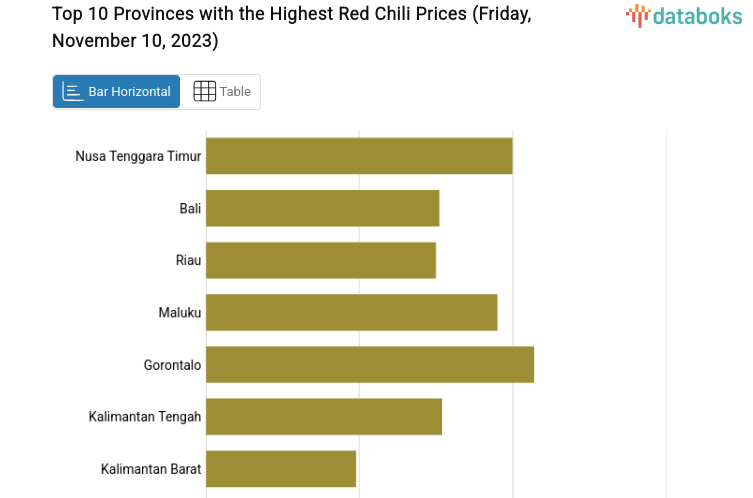The image size is (753, 498).
Task: Select the Kalimantan Barat axis label
Action: [151, 469]
